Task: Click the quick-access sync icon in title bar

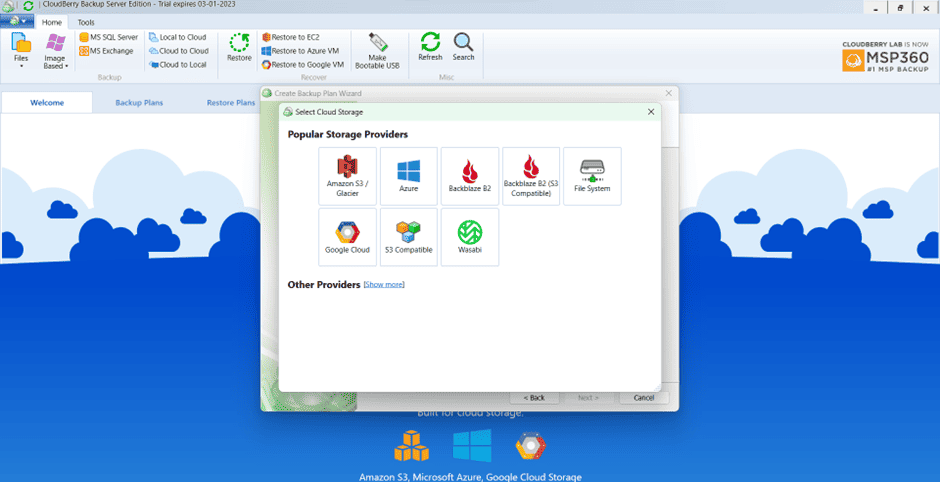Action: pyautogui.click(x=28, y=5)
